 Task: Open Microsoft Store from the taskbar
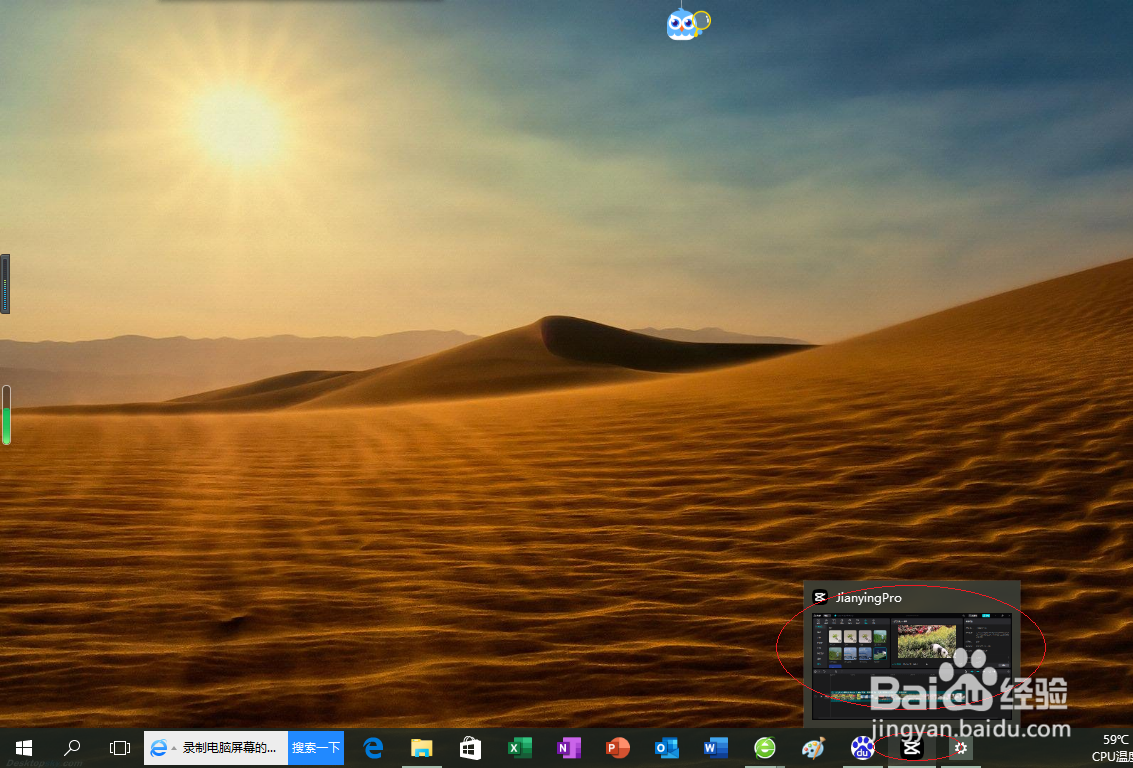coord(470,748)
